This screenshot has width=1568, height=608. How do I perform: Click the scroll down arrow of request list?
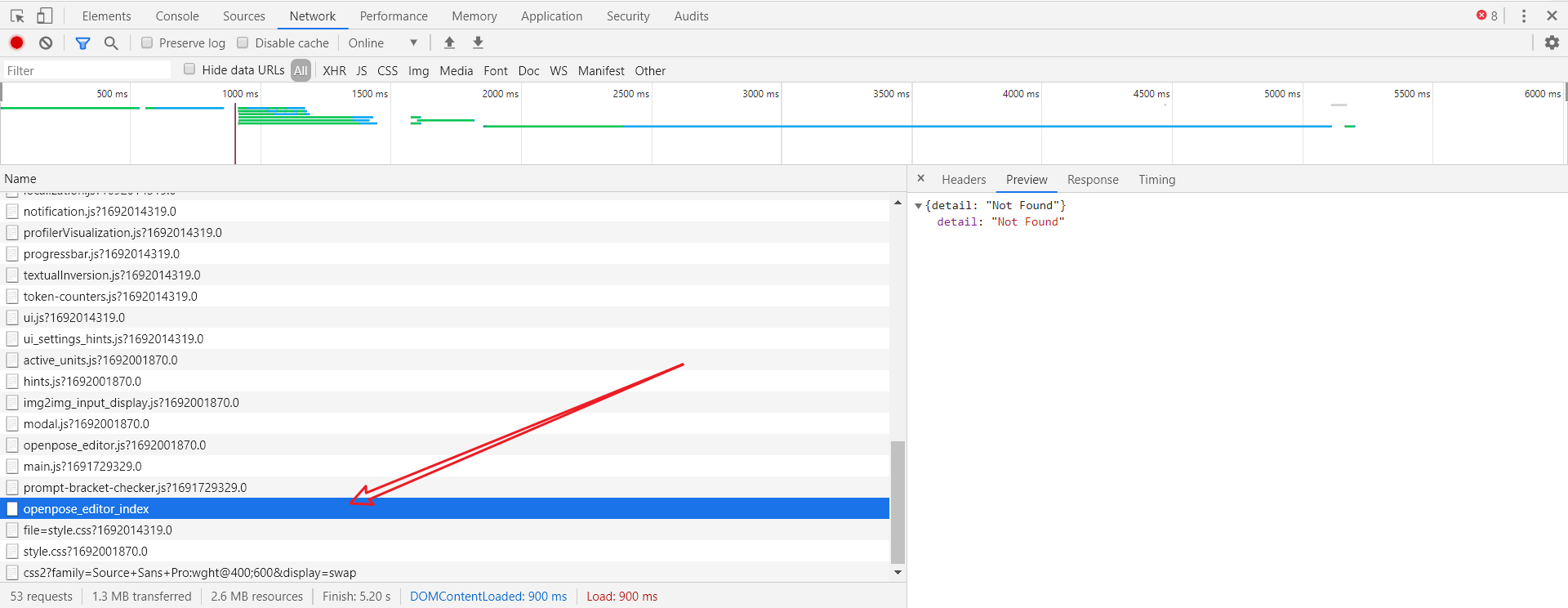pos(898,572)
